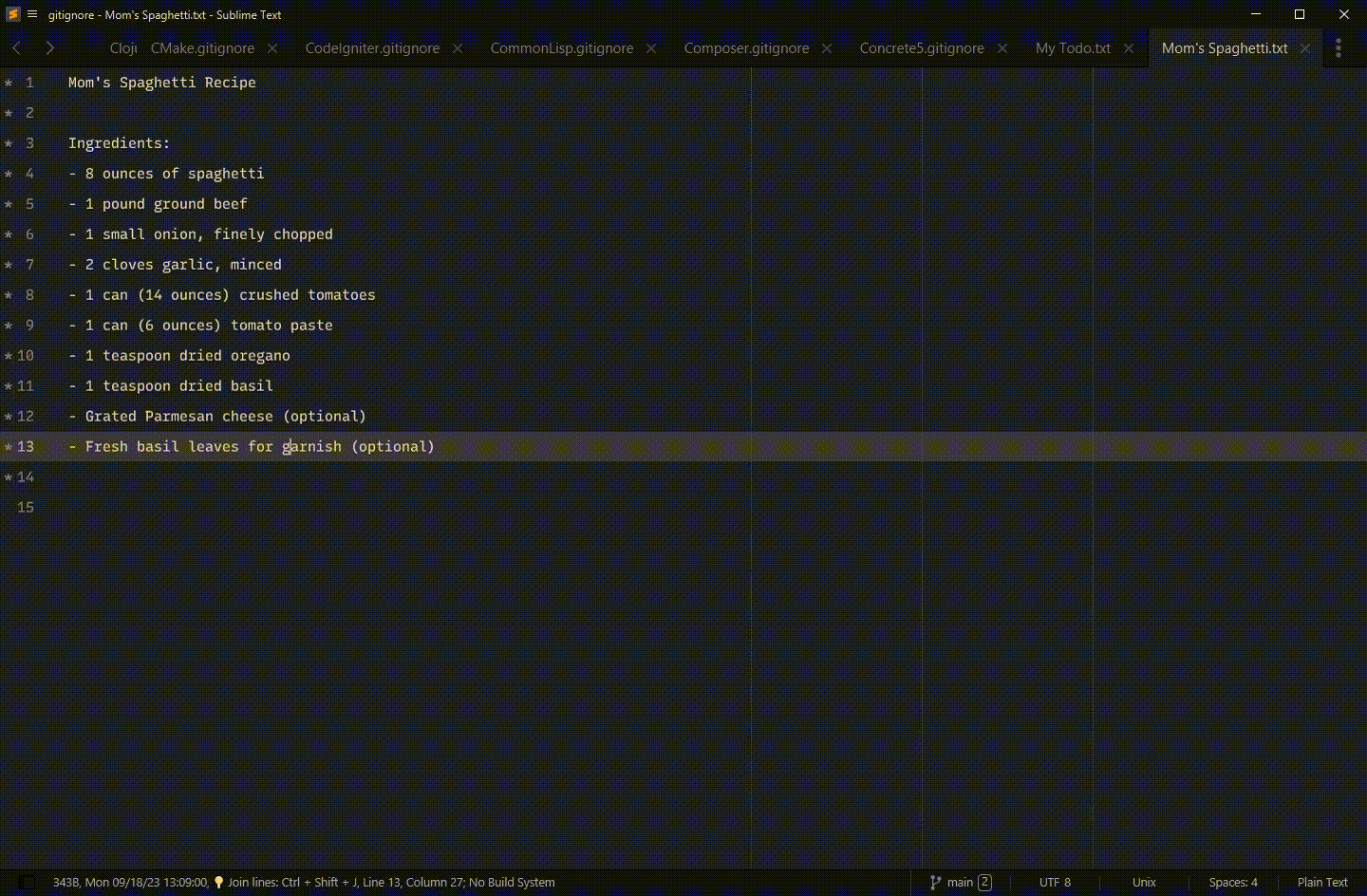Click the modified marker star on line 12
Viewport: 1367px width, 896px height.
(9, 417)
